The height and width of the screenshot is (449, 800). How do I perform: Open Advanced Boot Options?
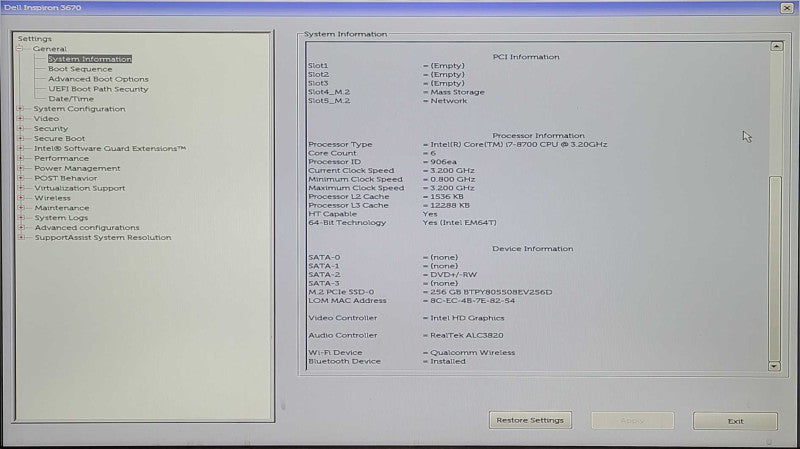[x=98, y=79]
